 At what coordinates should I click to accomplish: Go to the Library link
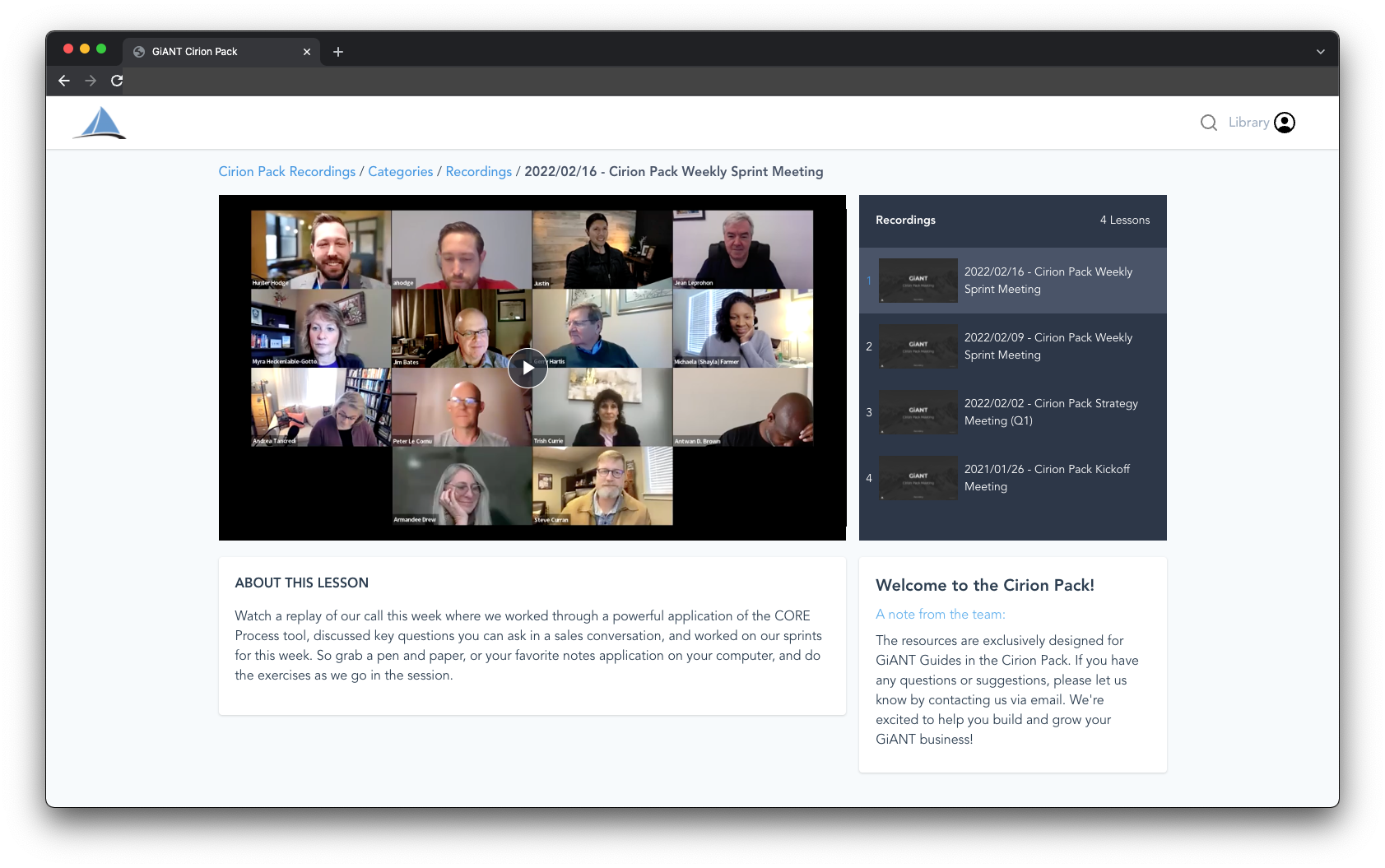coord(1248,123)
